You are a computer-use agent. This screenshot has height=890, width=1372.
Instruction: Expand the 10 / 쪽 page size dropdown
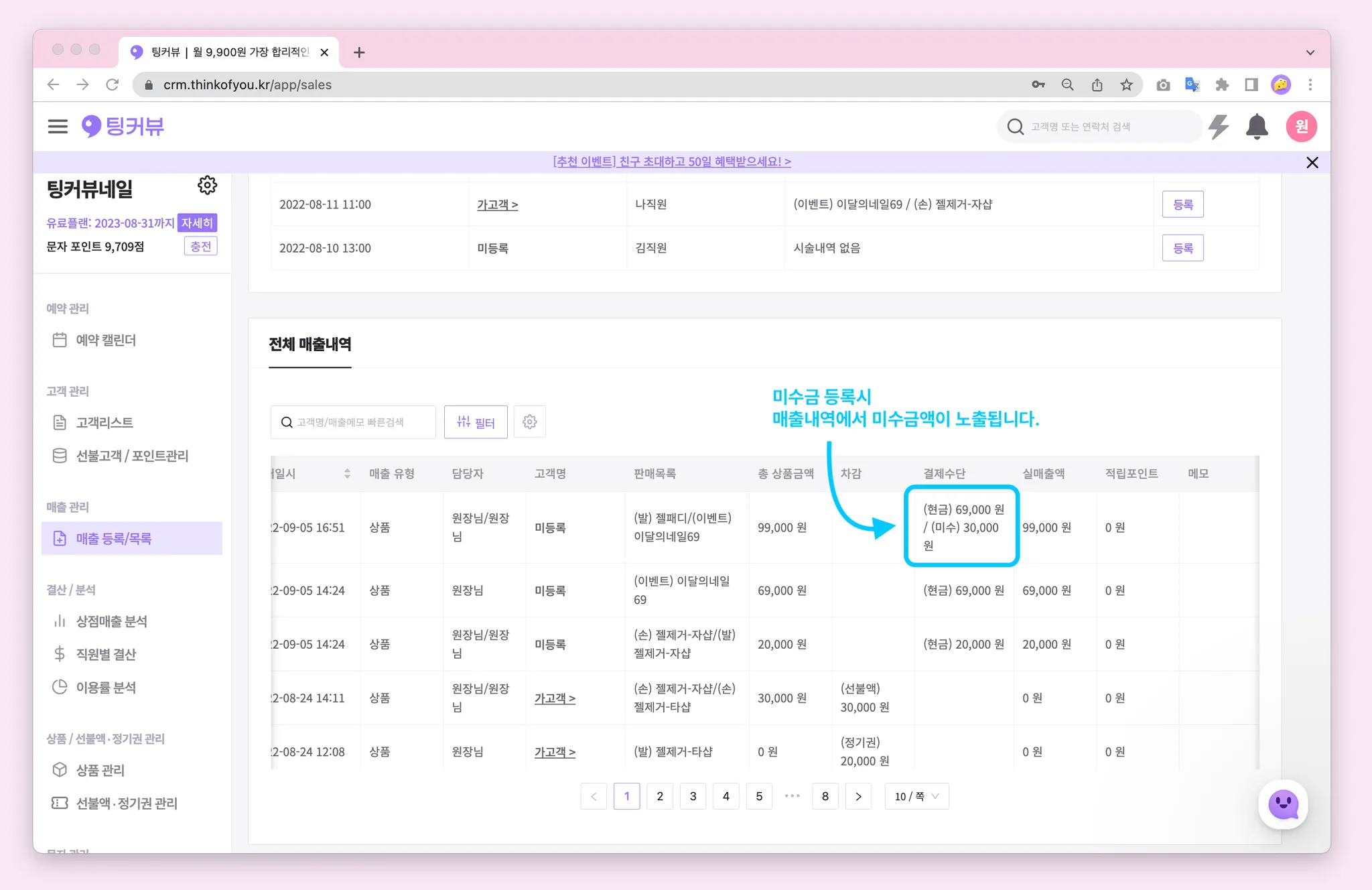click(916, 796)
